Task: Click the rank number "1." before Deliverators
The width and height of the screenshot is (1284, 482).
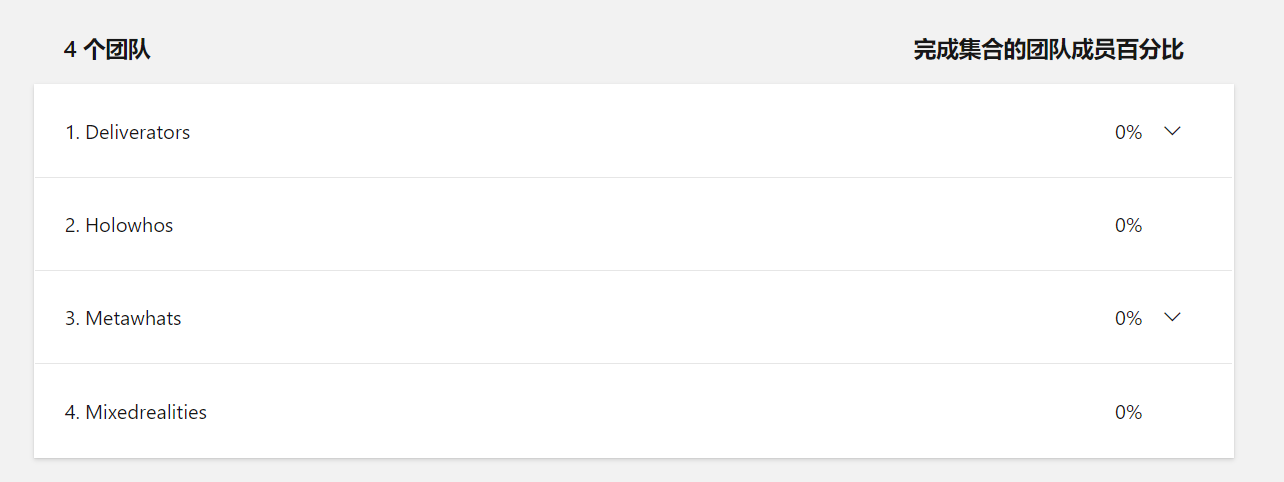Action: point(72,132)
